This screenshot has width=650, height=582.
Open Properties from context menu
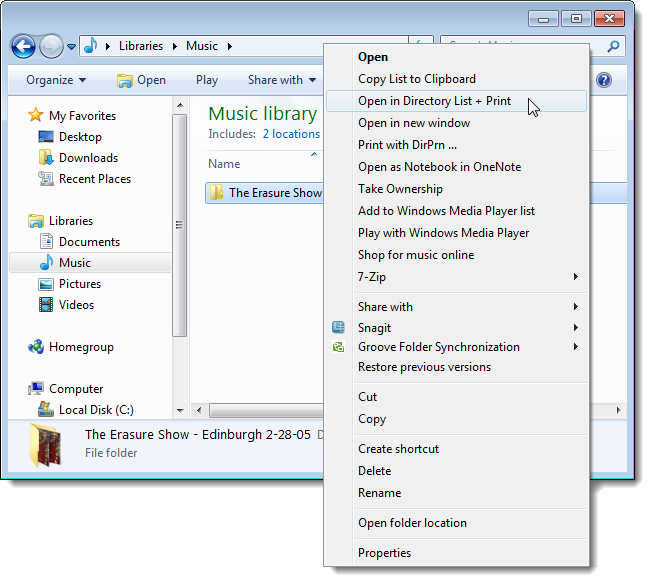tap(456, 553)
